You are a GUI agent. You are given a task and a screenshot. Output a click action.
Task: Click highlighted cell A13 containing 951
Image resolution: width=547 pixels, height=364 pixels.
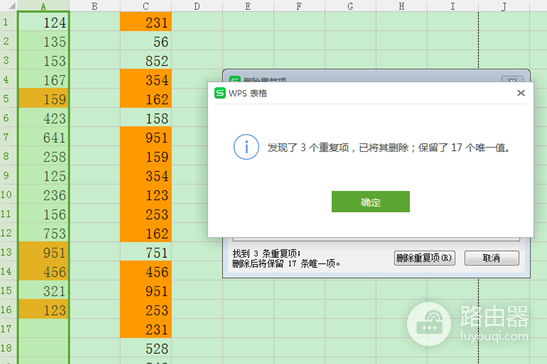(44, 252)
